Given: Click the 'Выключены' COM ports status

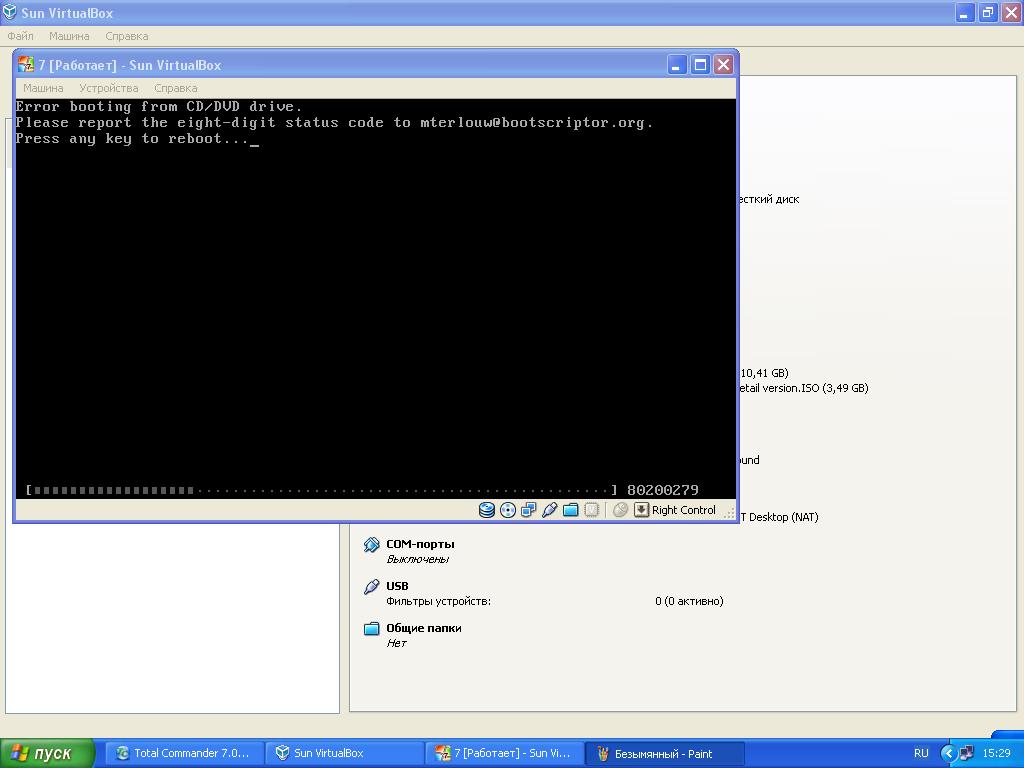Looking at the screenshot, I should click(x=417, y=559).
